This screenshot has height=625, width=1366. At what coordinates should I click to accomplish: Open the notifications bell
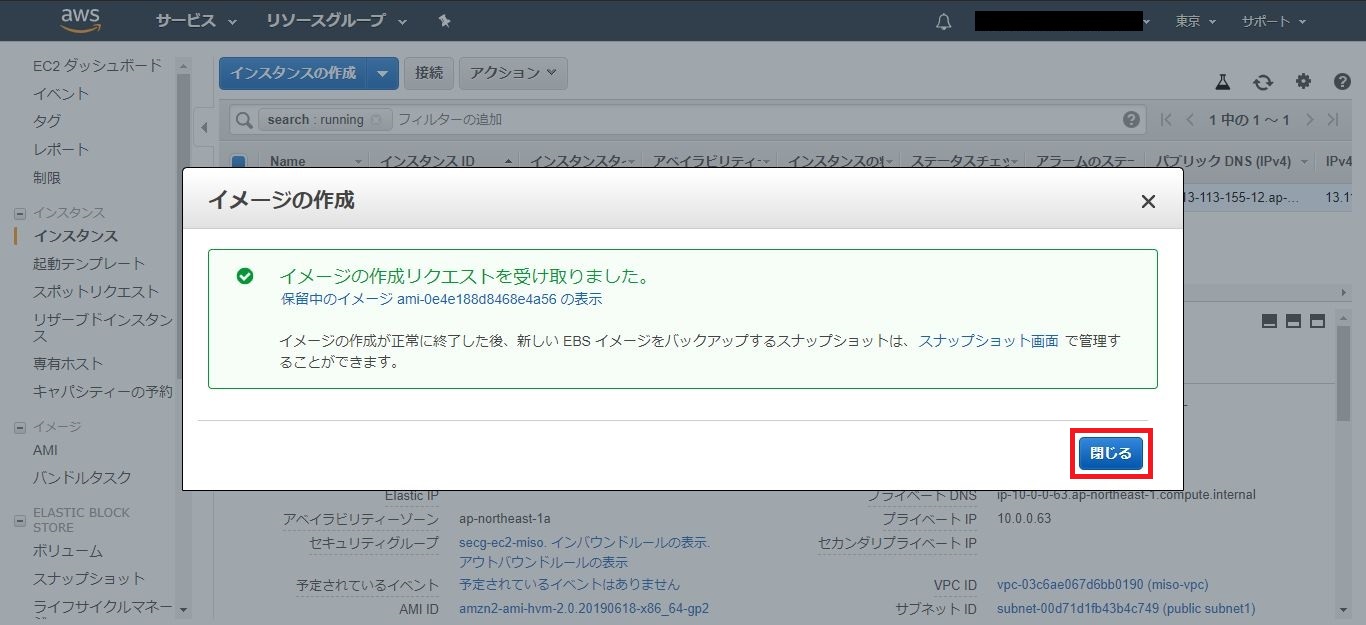point(943,22)
